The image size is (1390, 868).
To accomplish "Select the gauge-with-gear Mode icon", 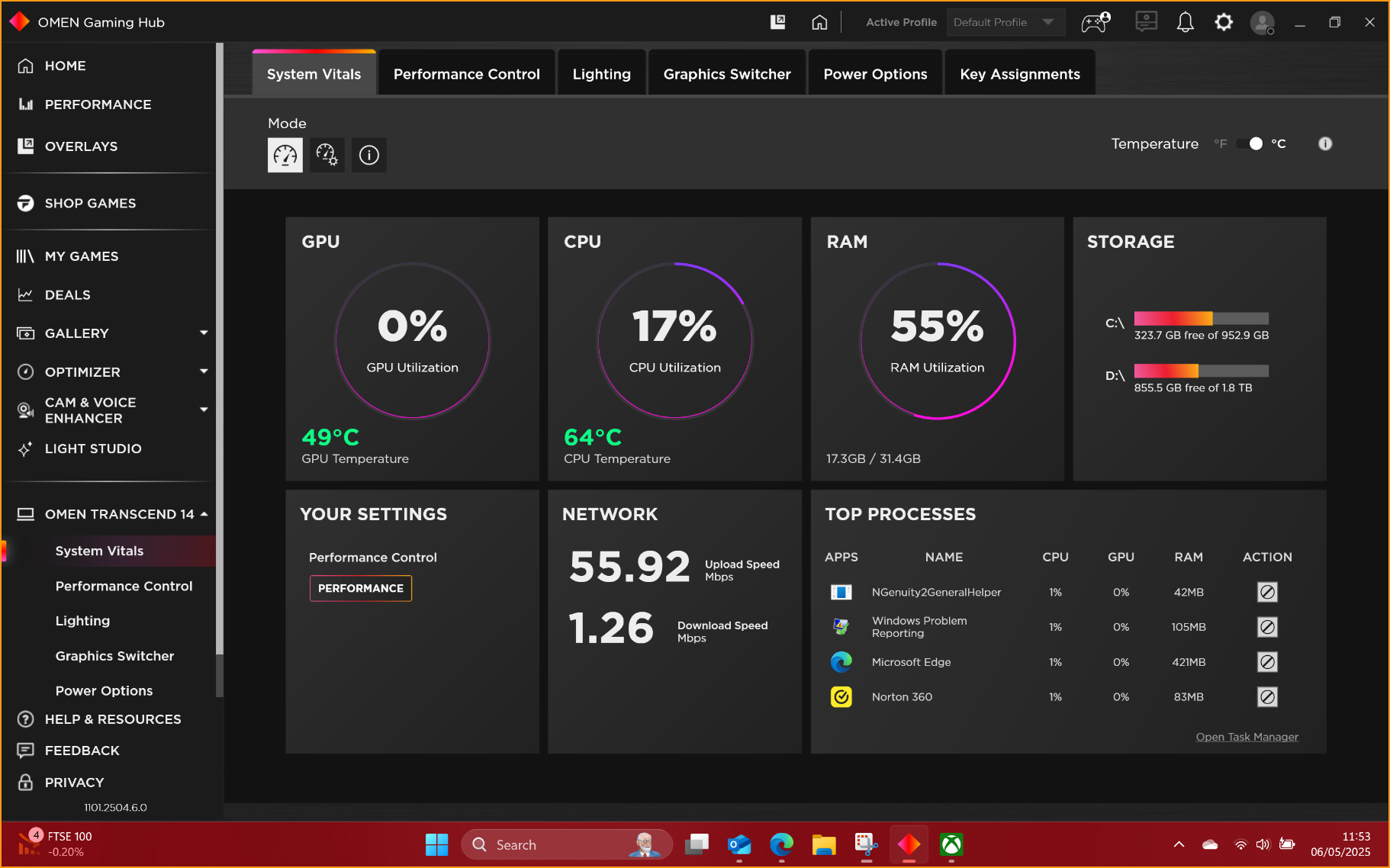I will pos(327,155).
